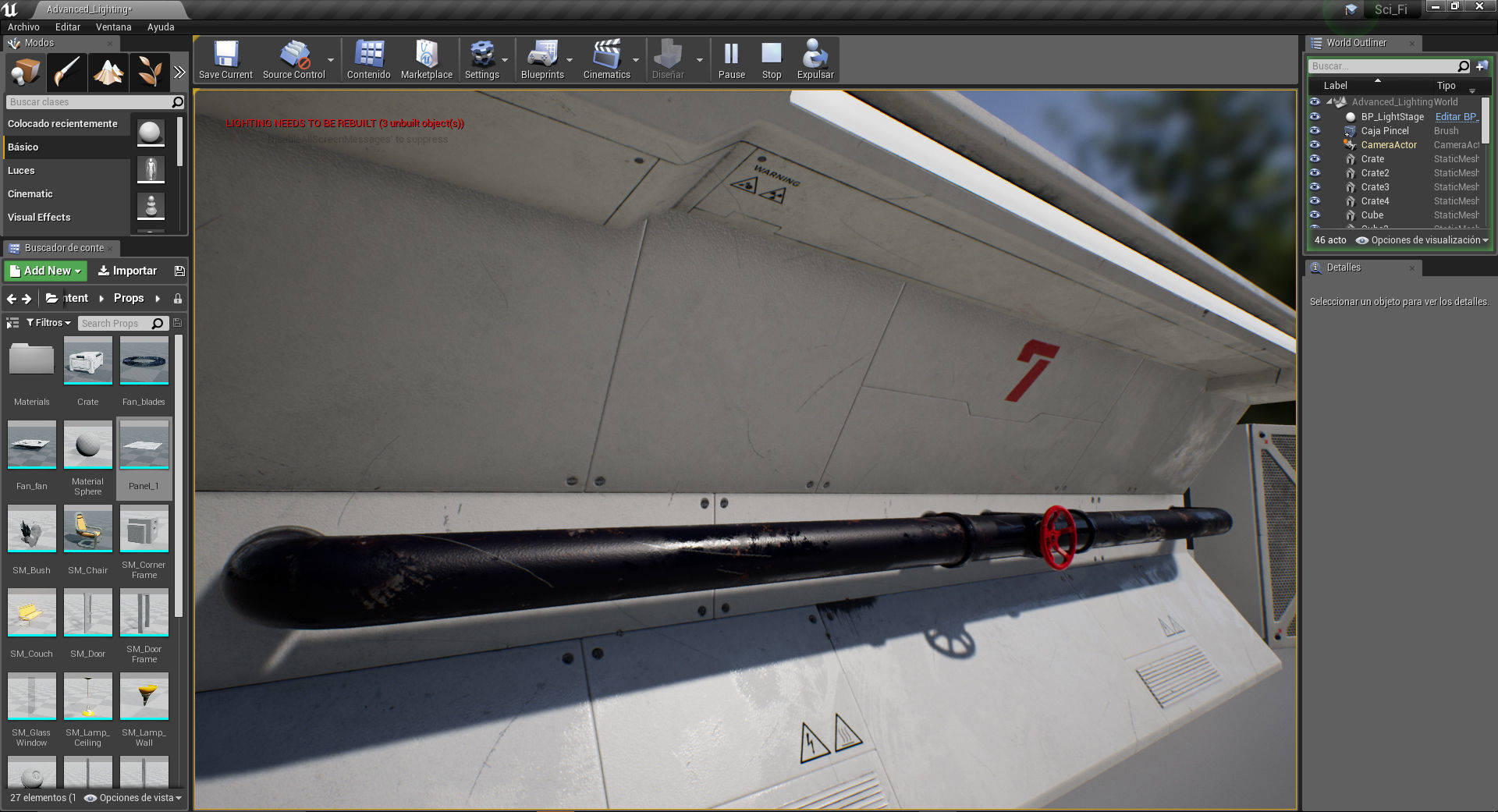Select the Visual Effects category
Viewport: 1498px width, 812px height.
point(66,218)
